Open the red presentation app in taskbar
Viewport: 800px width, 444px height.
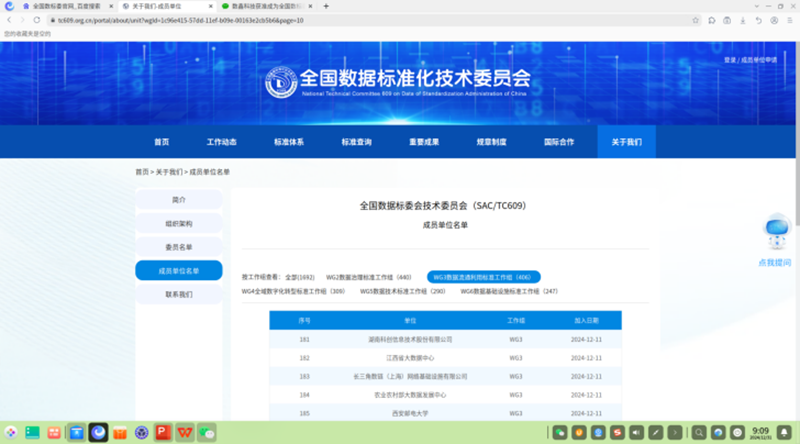click(x=162, y=432)
